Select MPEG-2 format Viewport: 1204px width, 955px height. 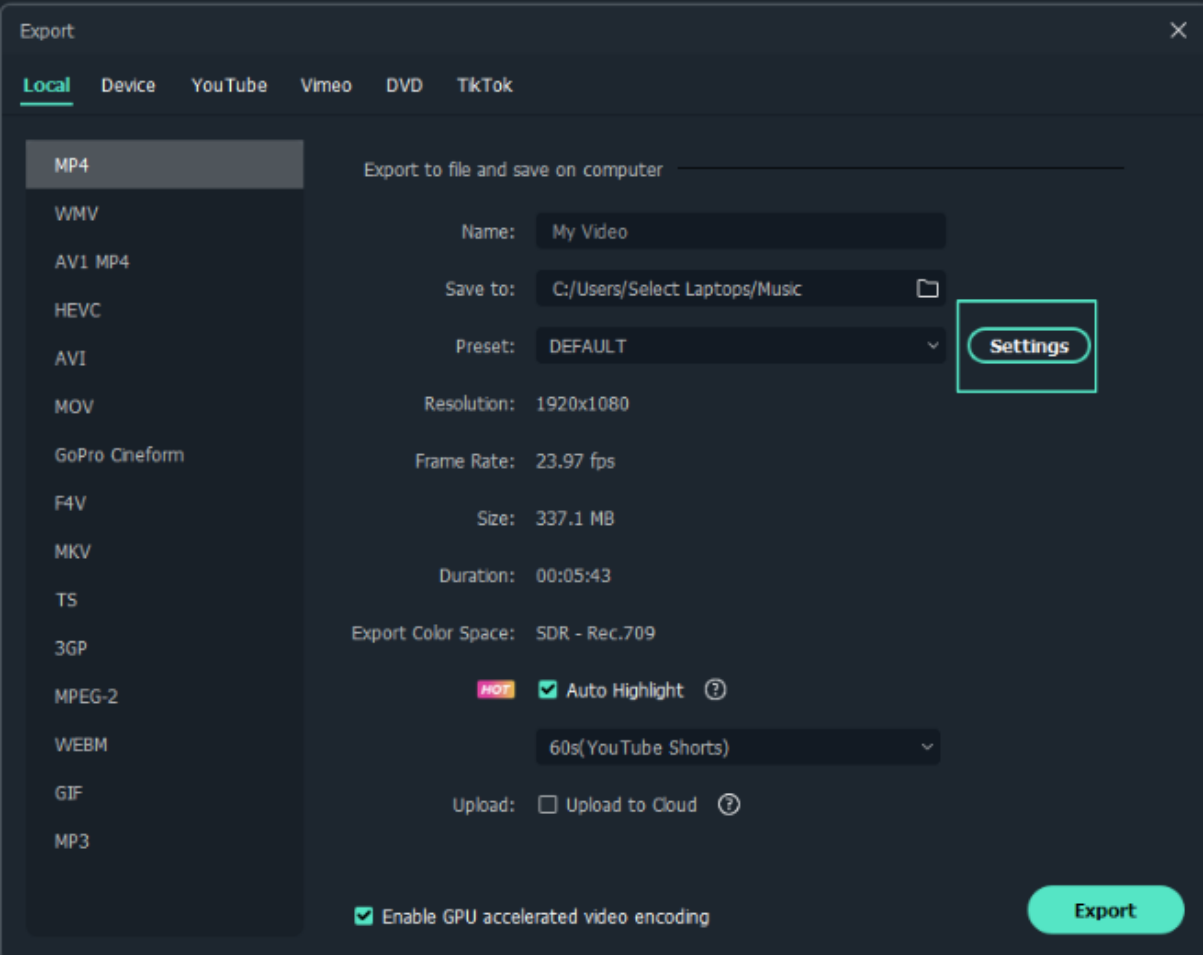click(165, 696)
